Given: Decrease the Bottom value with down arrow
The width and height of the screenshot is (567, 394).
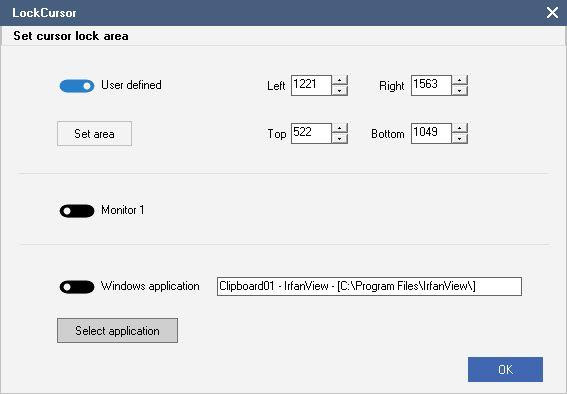Looking at the screenshot, I should tap(460, 138).
